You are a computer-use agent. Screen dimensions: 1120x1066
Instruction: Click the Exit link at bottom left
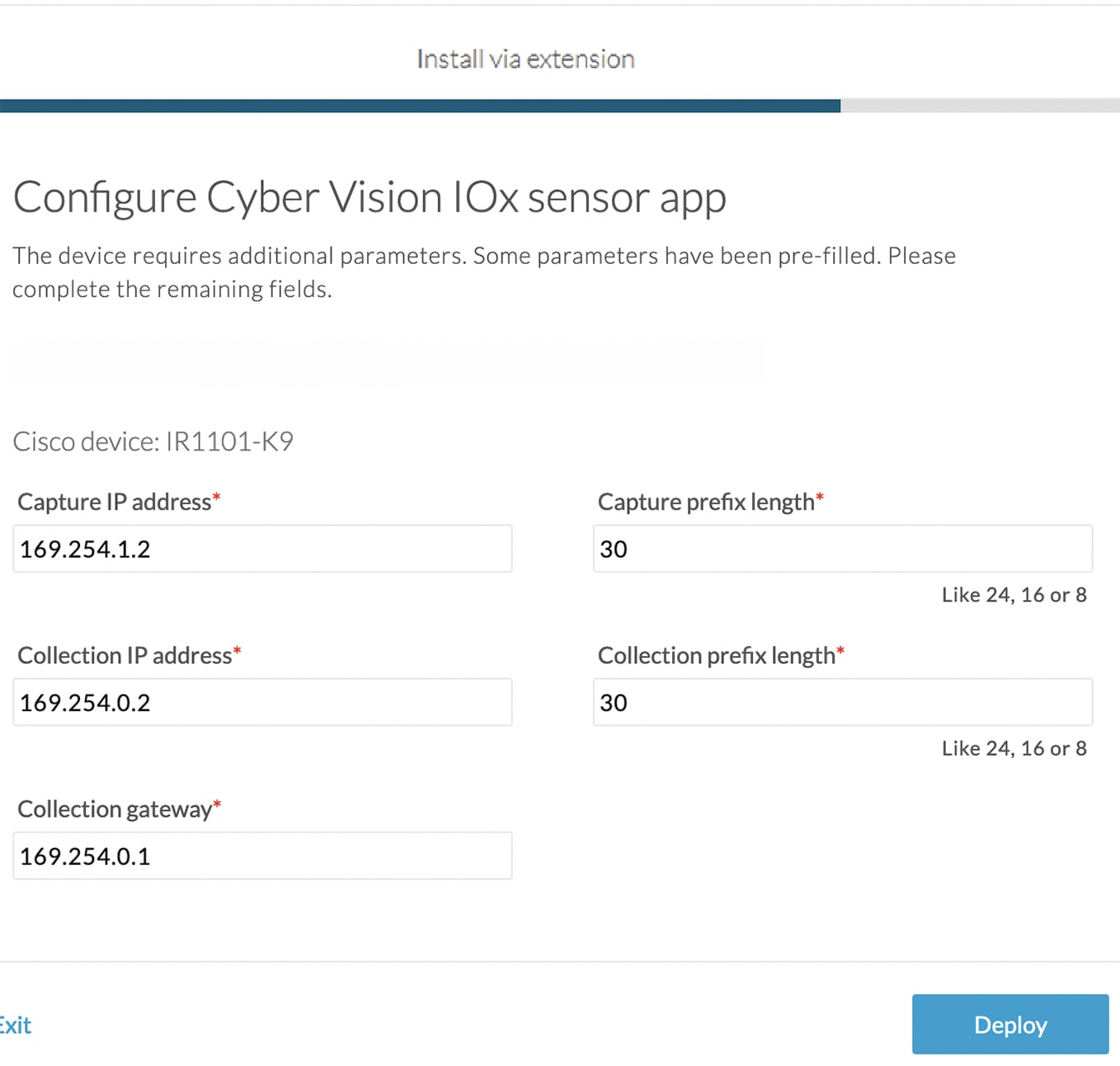[14, 1025]
